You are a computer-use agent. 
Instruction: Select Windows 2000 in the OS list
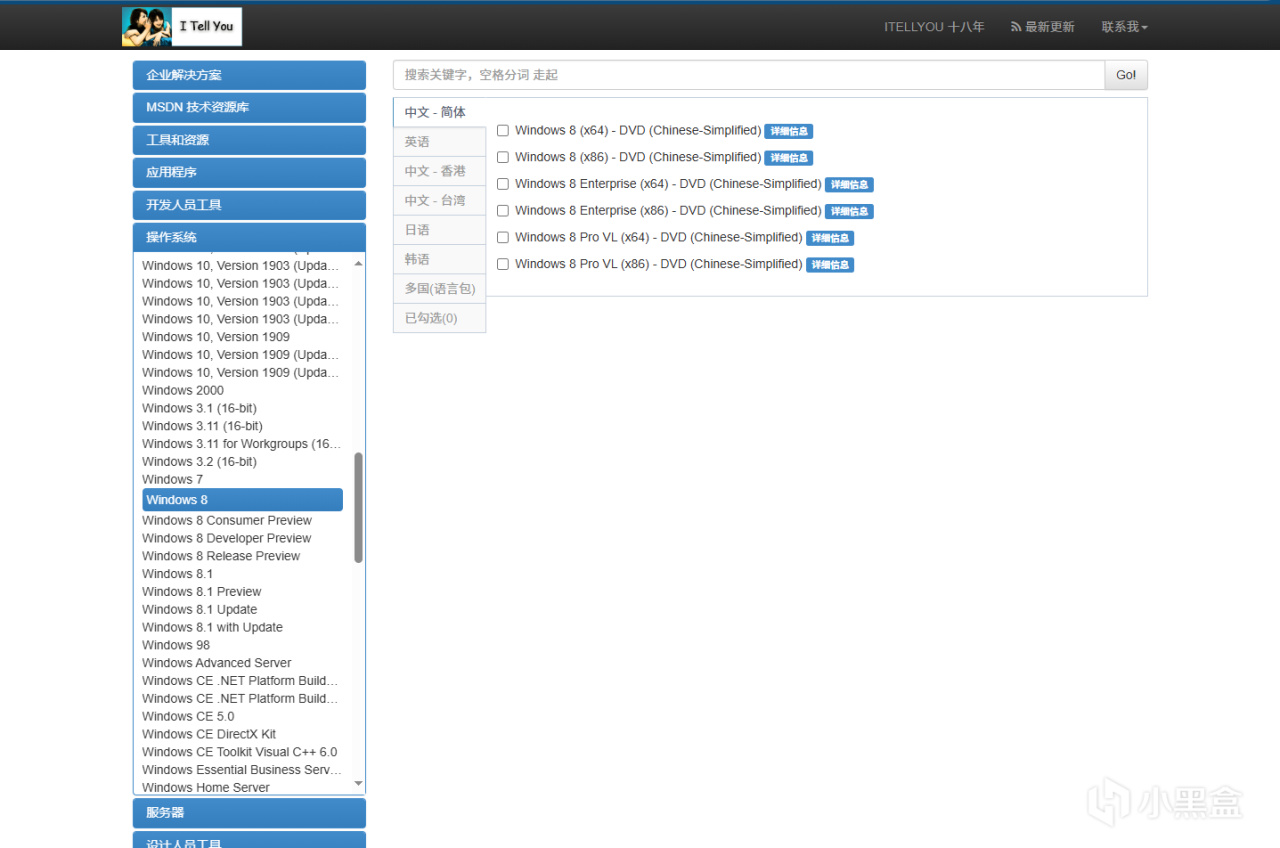pyautogui.click(x=183, y=390)
